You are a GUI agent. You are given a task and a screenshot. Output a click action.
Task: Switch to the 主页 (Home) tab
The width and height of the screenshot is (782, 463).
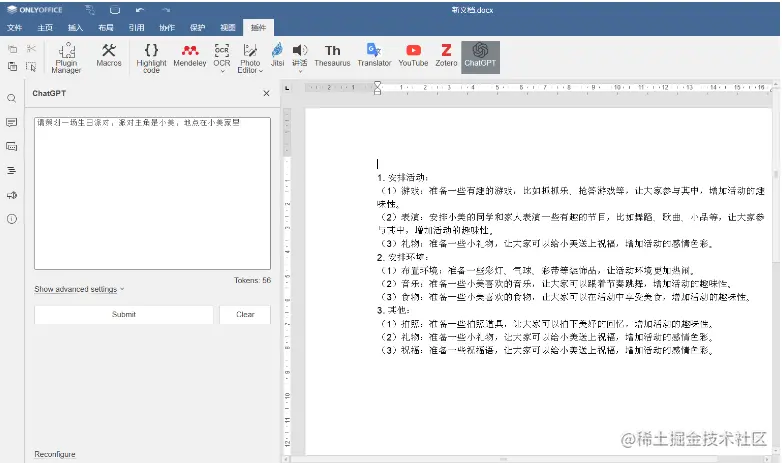[x=45, y=27]
